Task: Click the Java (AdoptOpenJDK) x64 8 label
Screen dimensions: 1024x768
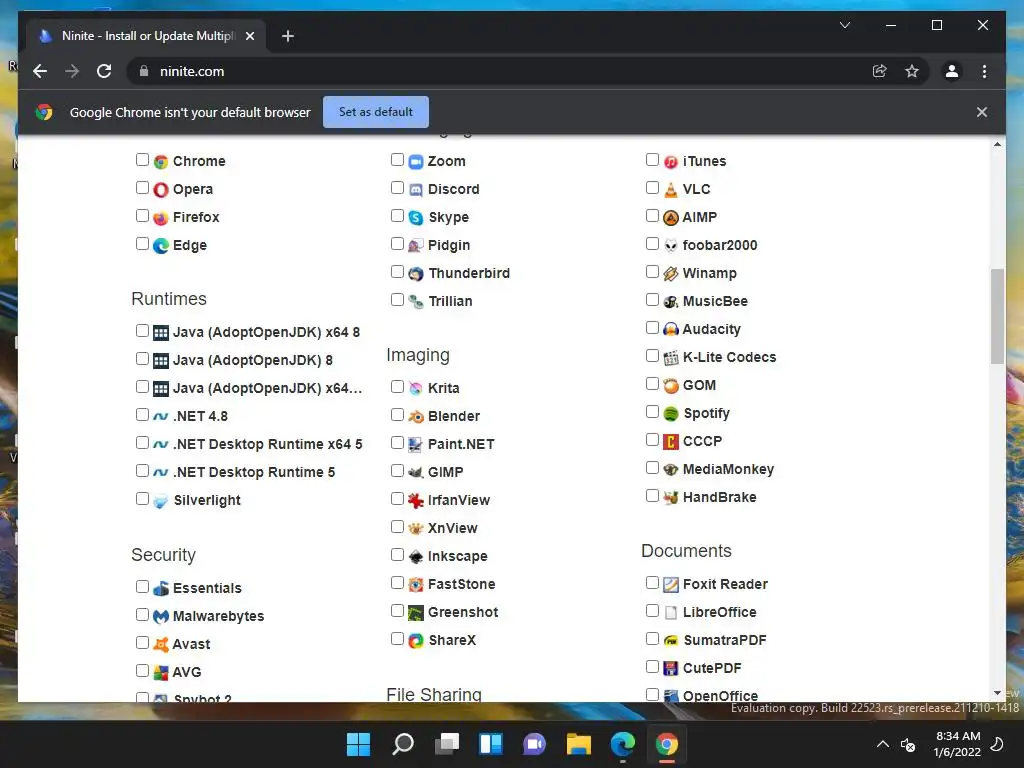Action: (266, 332)
